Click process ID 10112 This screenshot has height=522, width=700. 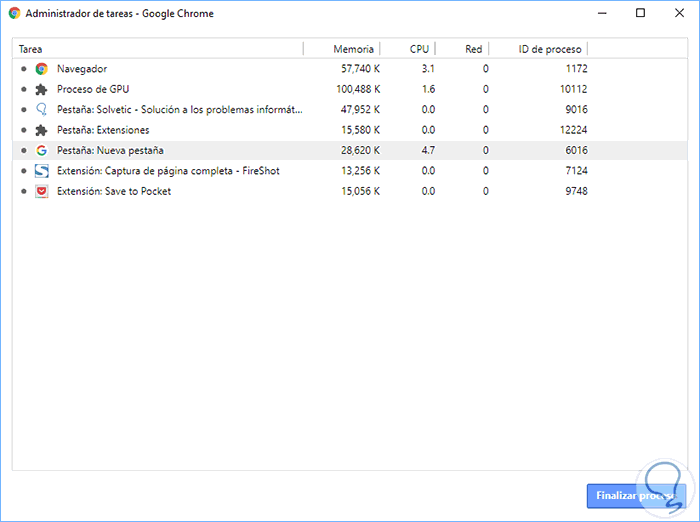[x=574, y=89]
